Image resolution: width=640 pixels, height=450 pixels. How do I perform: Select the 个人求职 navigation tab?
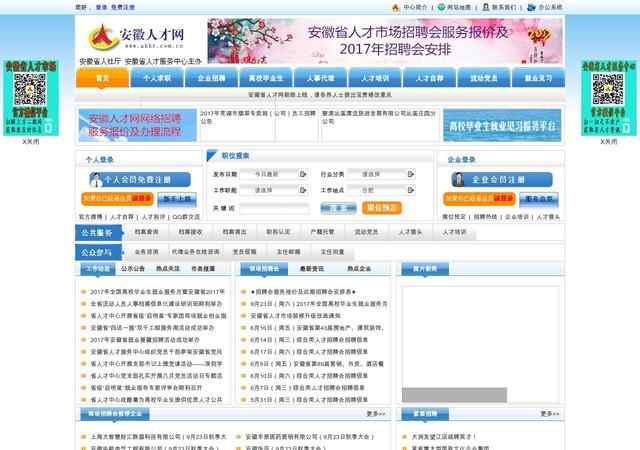[157, 77]
